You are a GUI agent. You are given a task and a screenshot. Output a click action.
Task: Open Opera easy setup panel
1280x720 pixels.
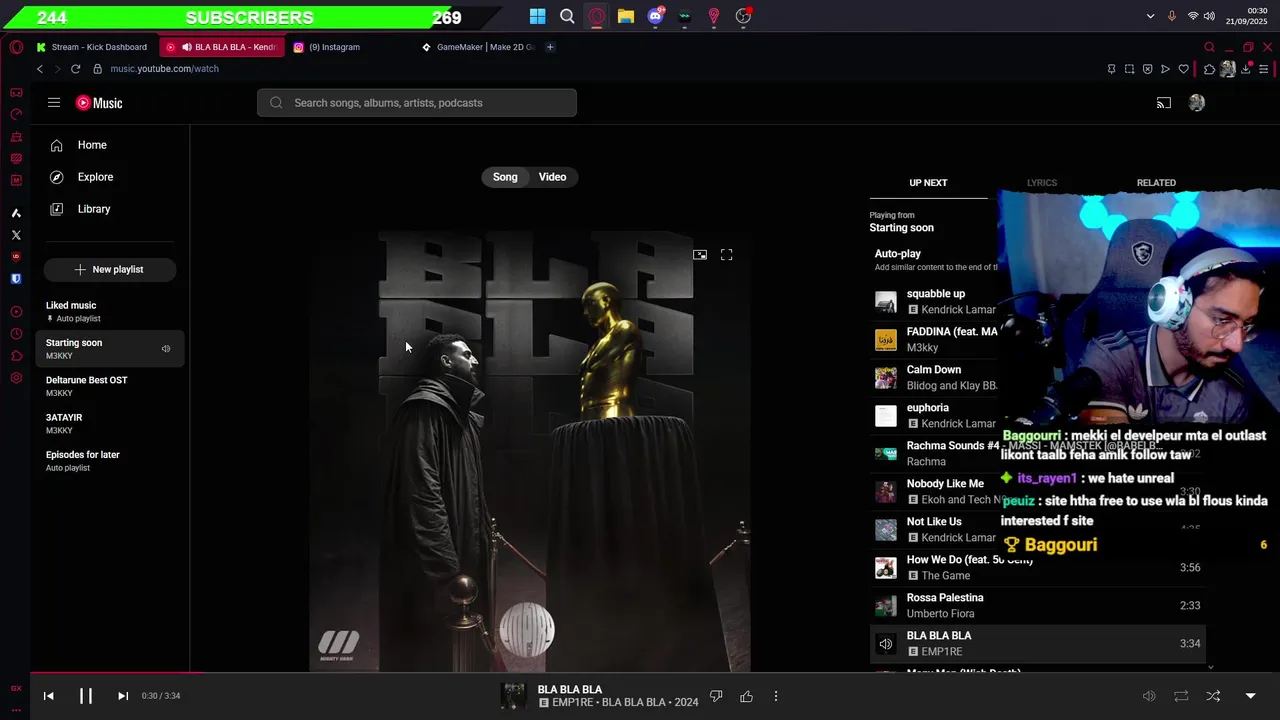click(1264, 69)
